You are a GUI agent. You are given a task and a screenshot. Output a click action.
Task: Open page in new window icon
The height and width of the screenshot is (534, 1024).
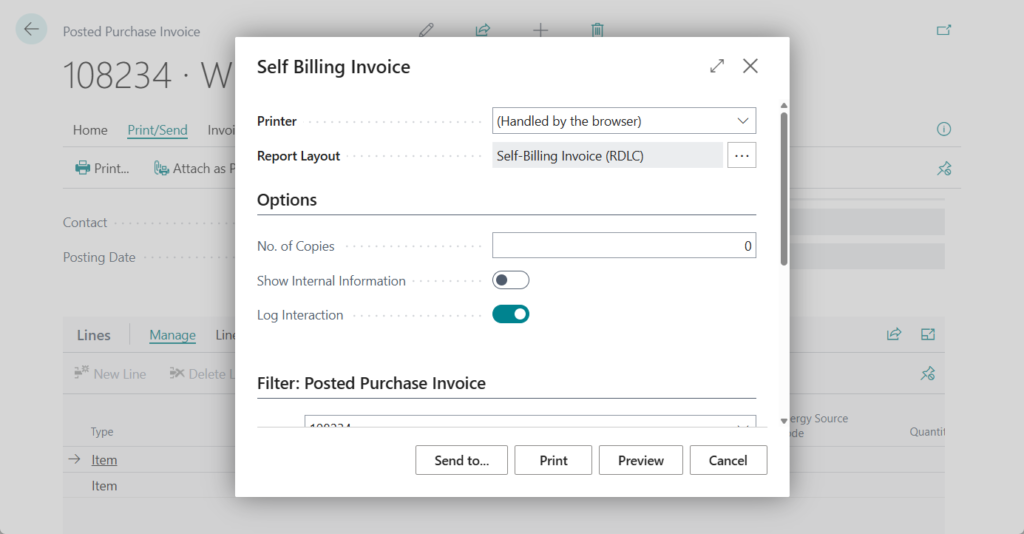[943, 30]
